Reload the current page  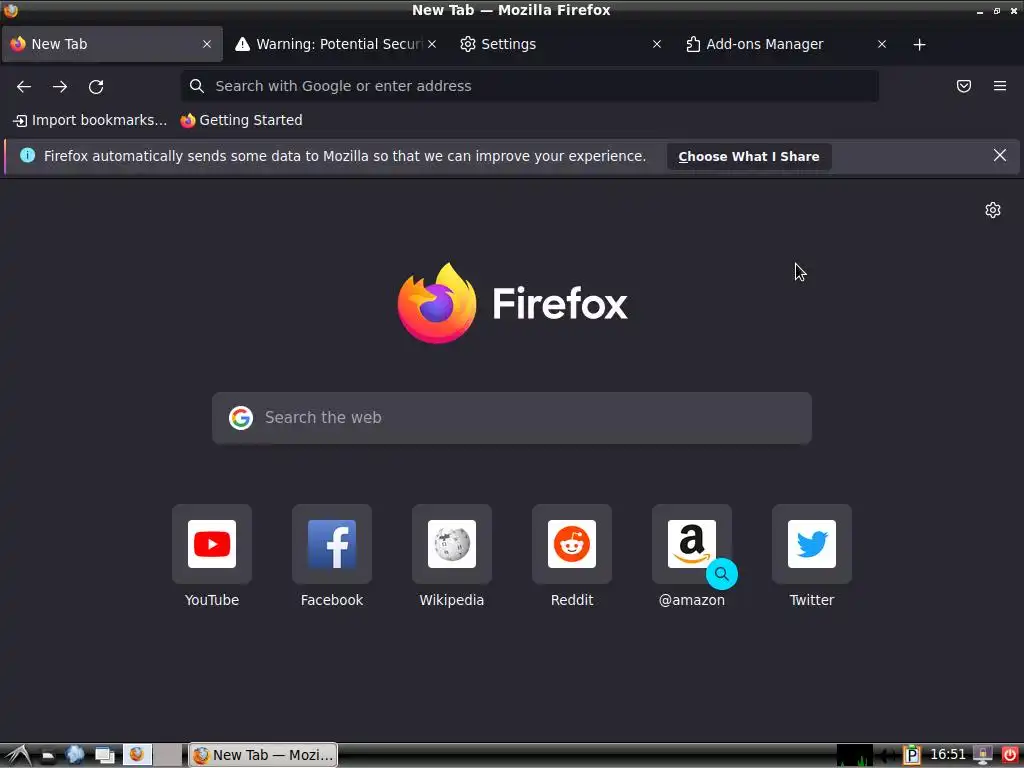pyautogui.click(x=96, y=86)
